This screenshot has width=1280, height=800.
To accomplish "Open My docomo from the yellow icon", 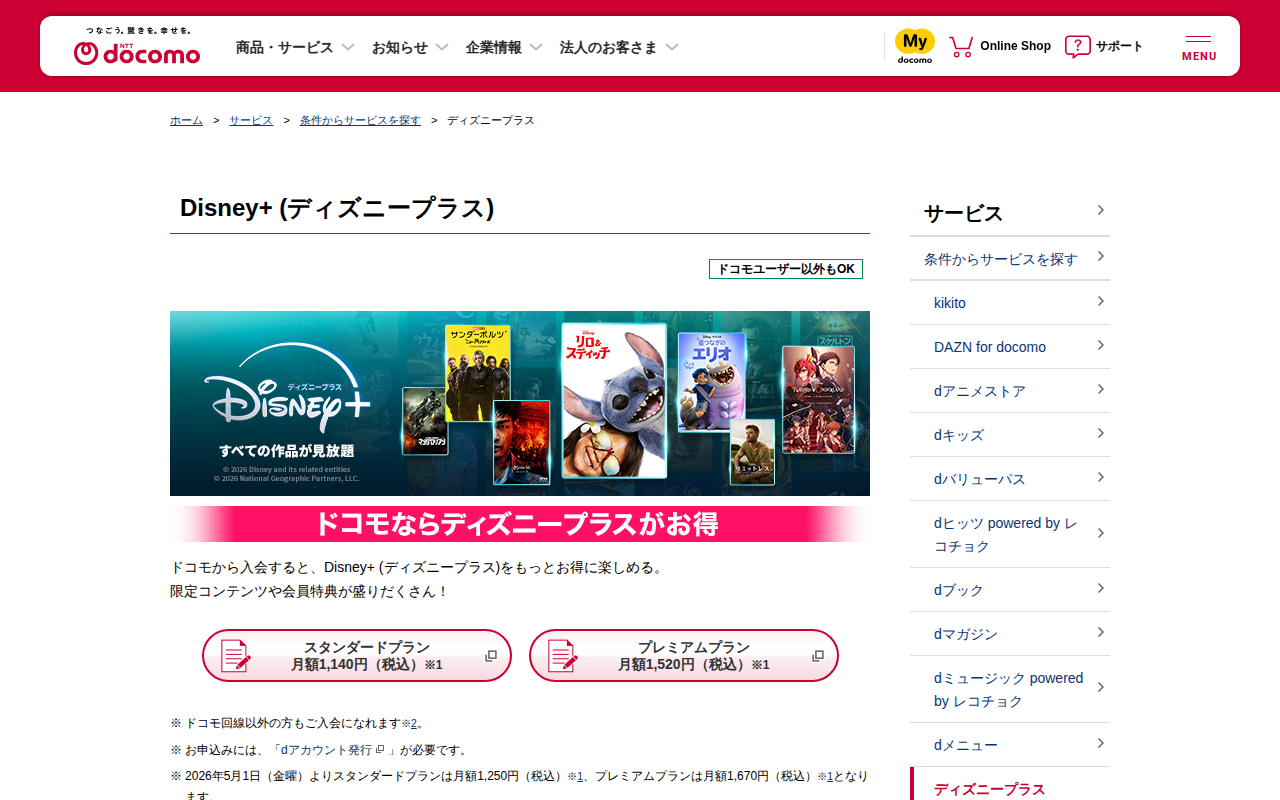I will coord(914,46).
